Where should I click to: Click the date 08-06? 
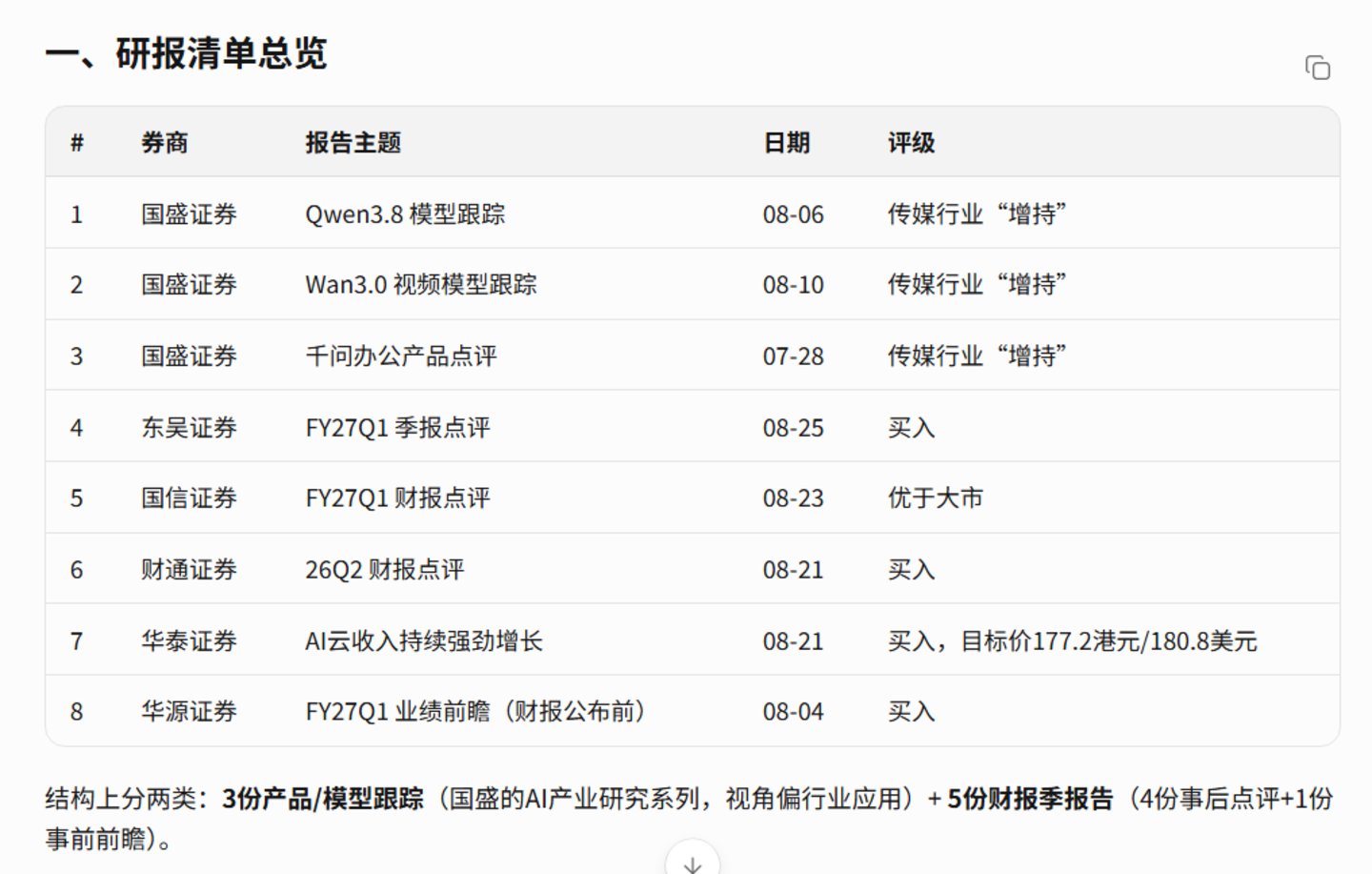tap(793, 214)
